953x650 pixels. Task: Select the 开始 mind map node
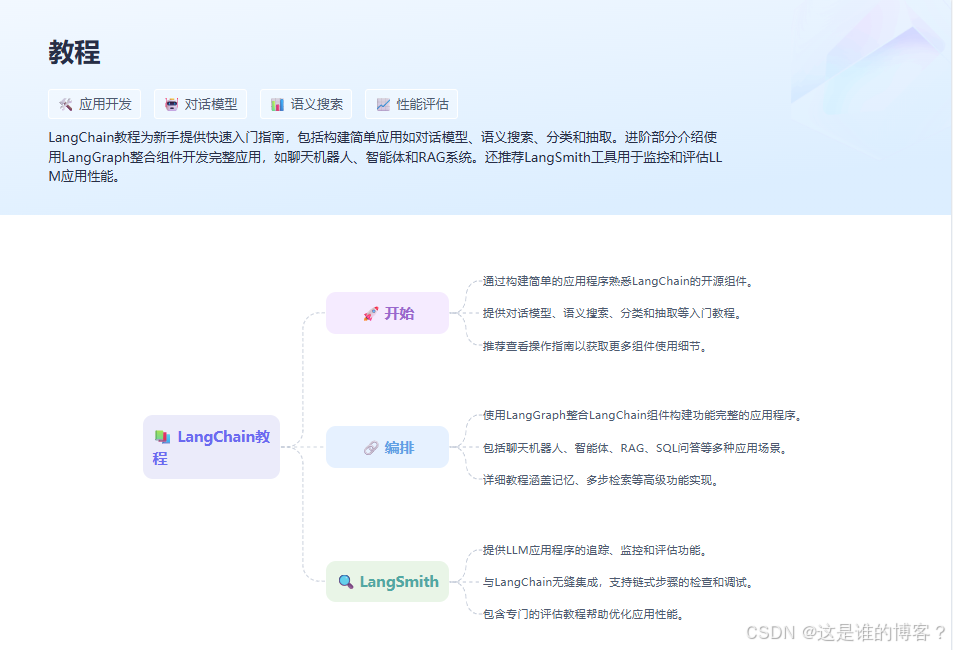tap(388, 313)
